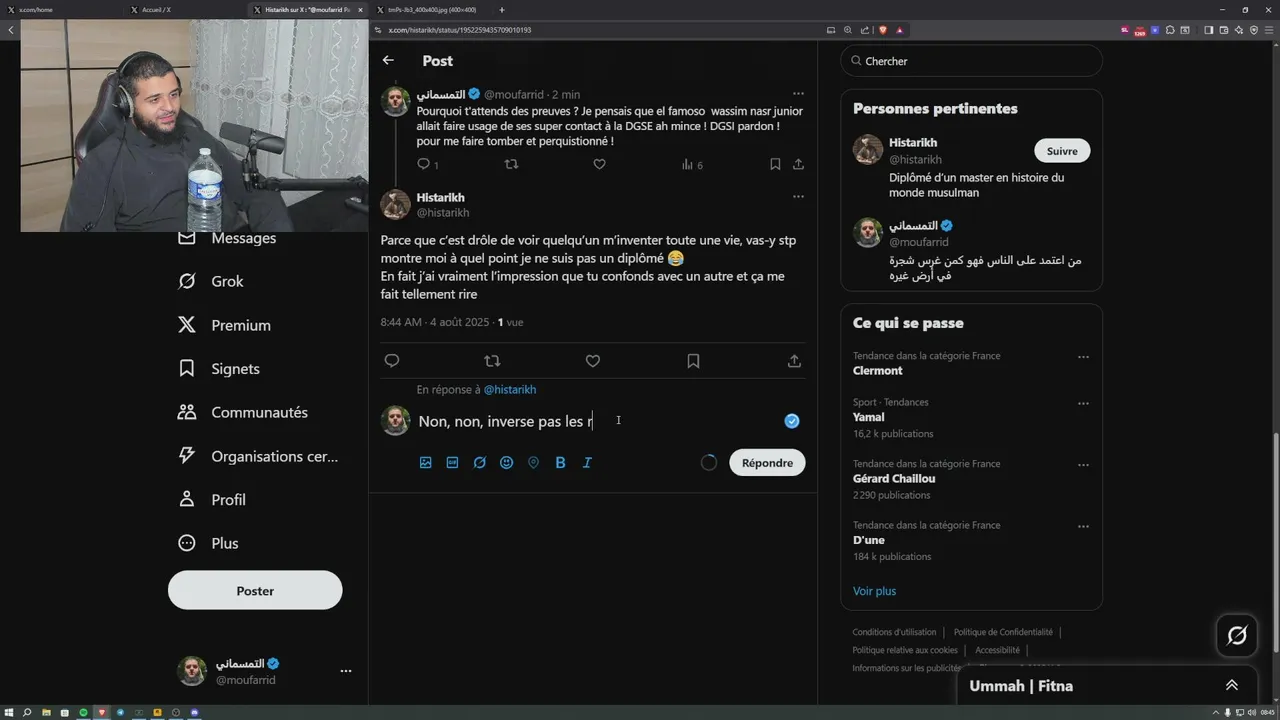The image size is (1280, 720).
Task: Insert an emoji in the reply
Action: (506, 463)
